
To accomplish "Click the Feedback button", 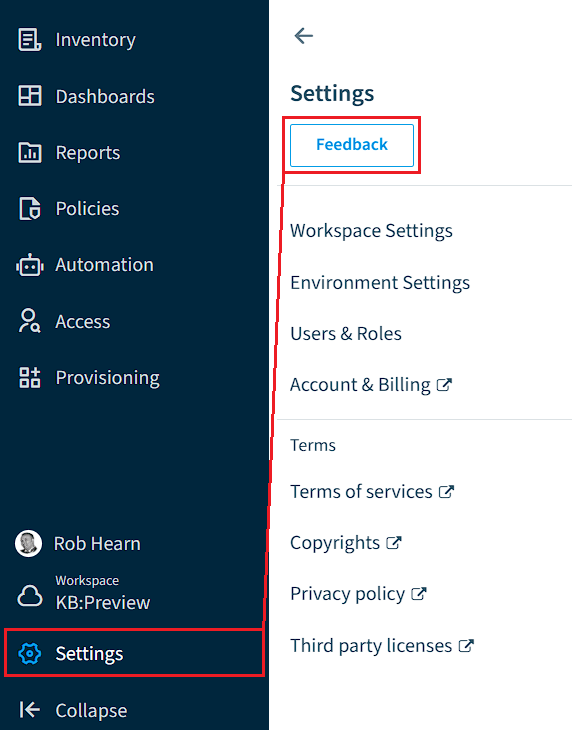I will click(352, 145).
